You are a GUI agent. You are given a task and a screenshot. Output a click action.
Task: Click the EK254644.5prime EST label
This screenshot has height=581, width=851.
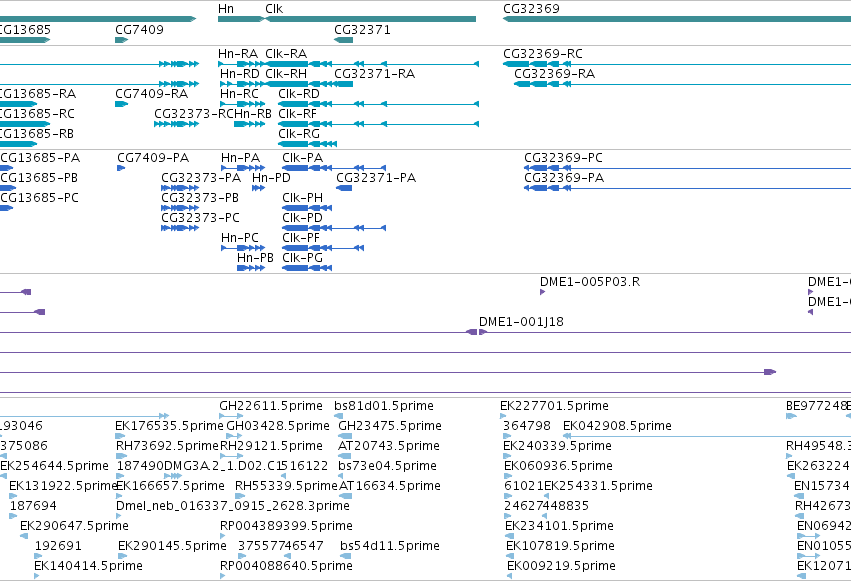pos(54,467)
